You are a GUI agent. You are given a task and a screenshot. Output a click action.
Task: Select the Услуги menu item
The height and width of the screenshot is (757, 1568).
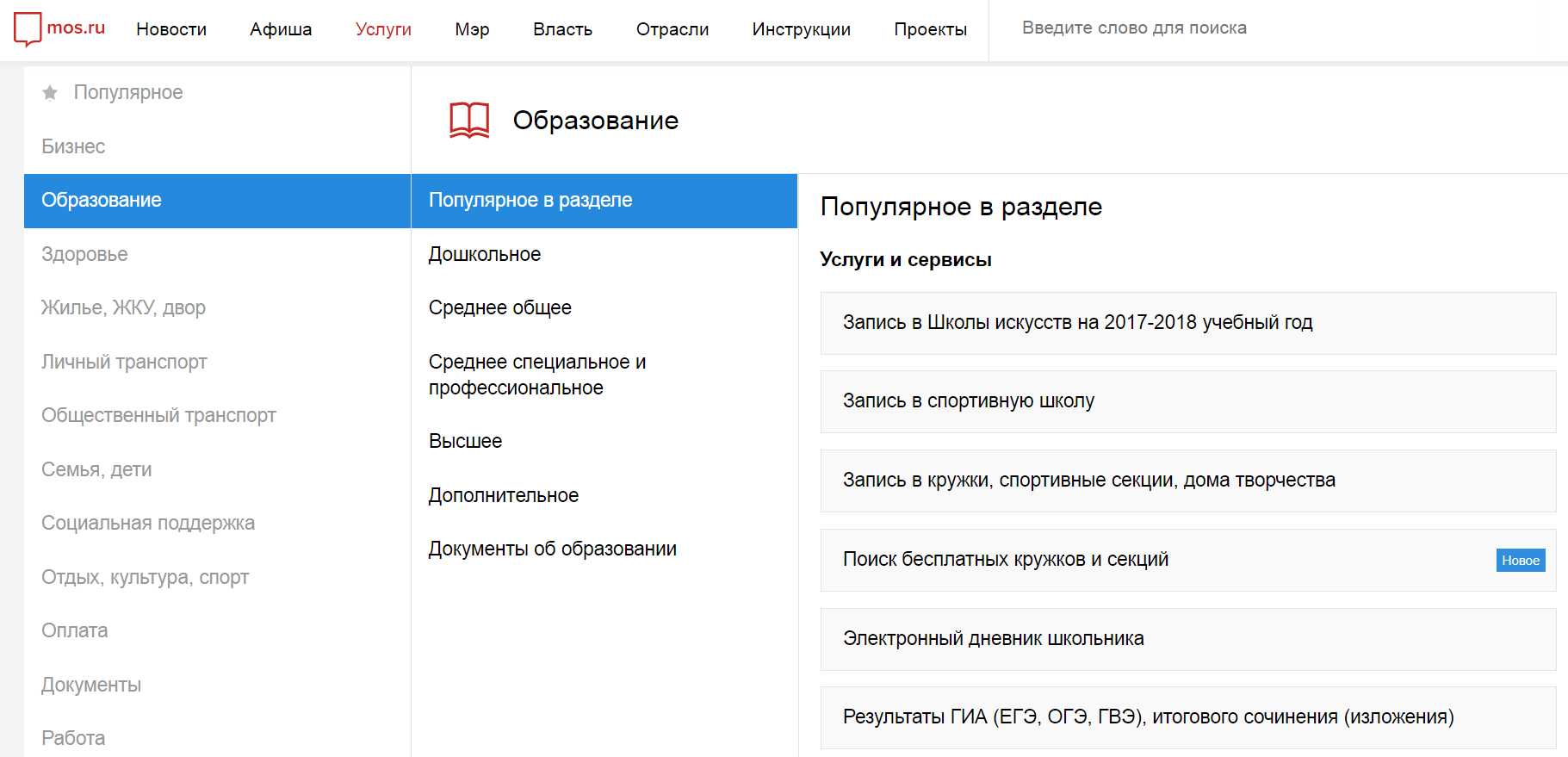click(383, 29)
